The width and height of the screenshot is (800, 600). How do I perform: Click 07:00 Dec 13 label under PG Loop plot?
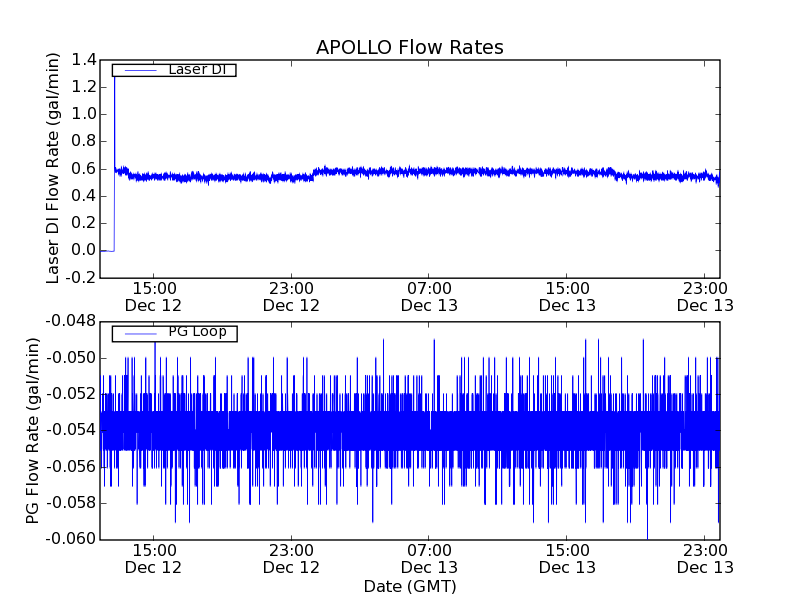click(429, 559)
